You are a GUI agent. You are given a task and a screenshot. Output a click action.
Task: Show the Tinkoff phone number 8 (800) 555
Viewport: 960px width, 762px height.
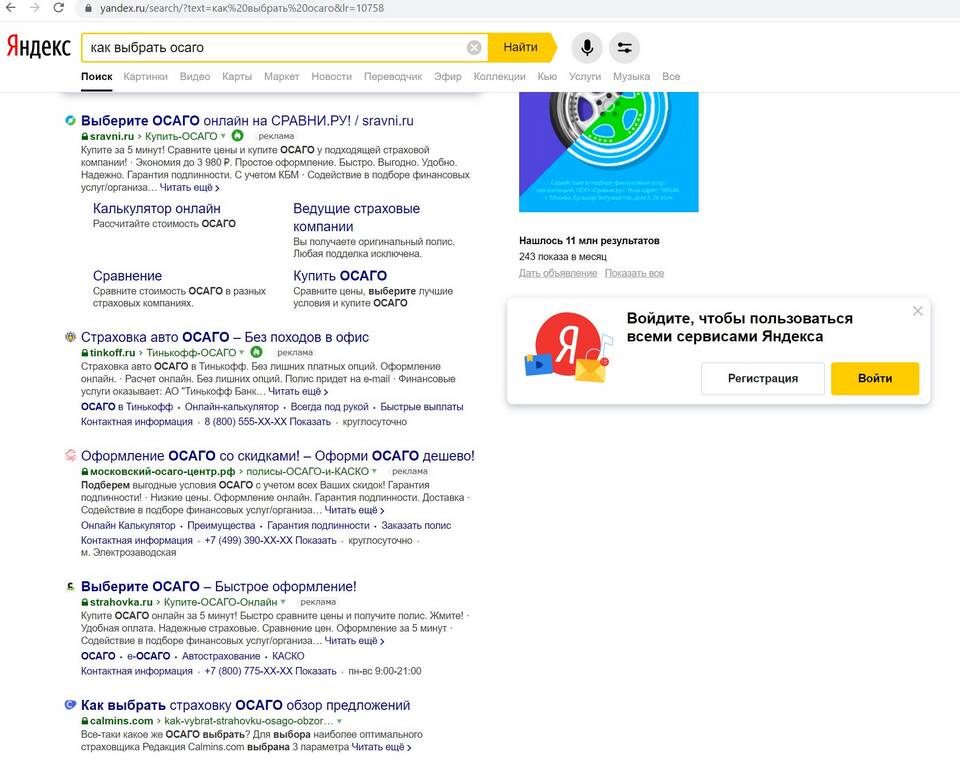point(267,422)
